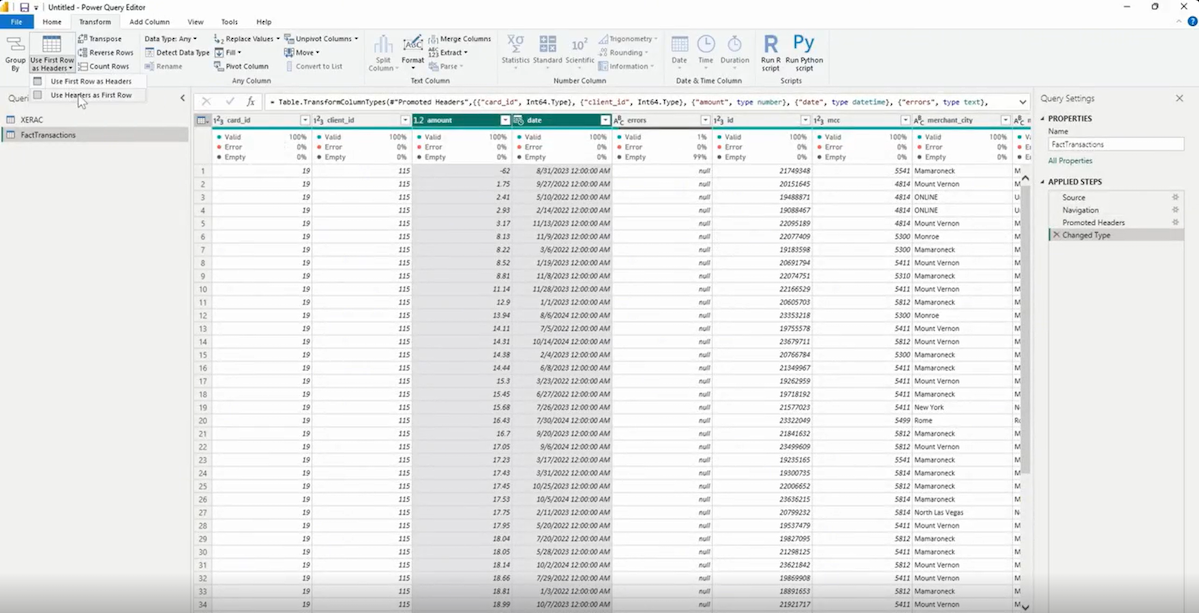This screenshot has width=1199, height=613.
Task: Click the Count Rows icon
Action: (x=83, y=66)
